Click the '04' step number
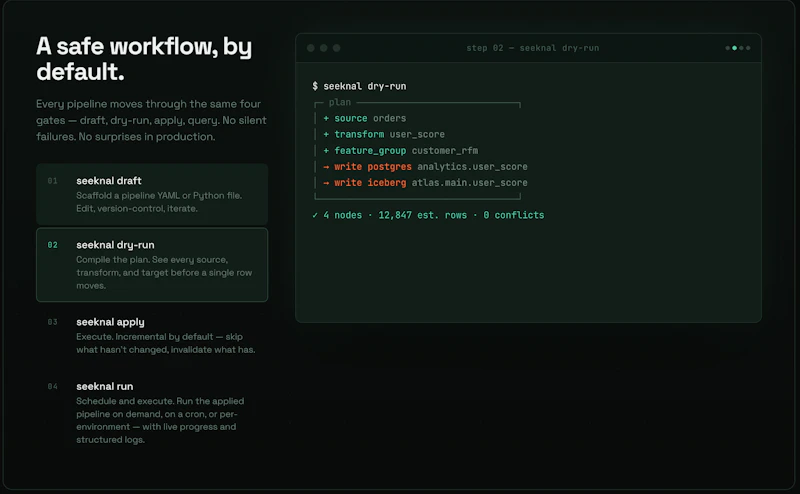 click(x=53, y=386)
